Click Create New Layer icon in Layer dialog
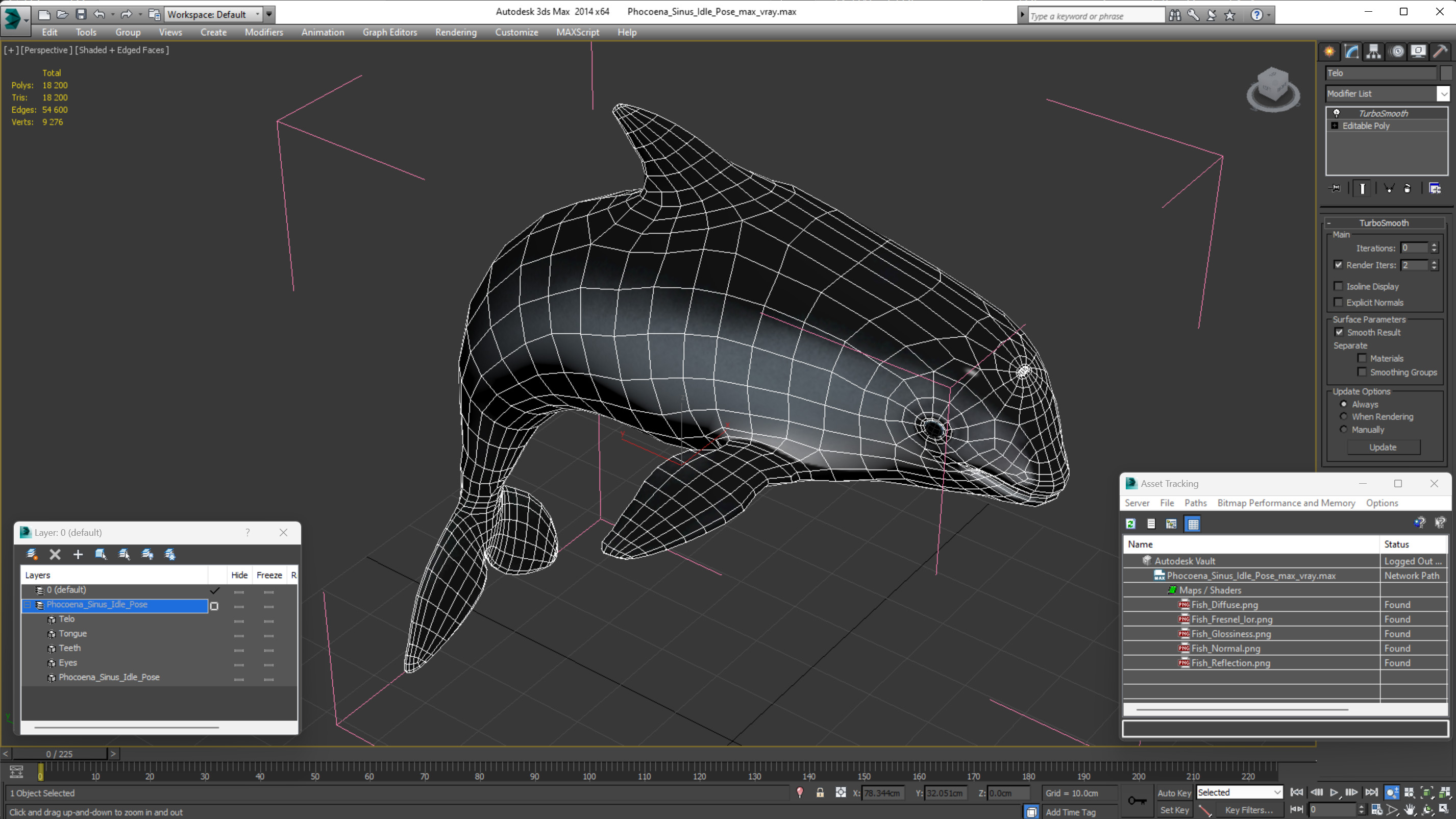This screenshot has height=819, width=1456. point(32,555)
